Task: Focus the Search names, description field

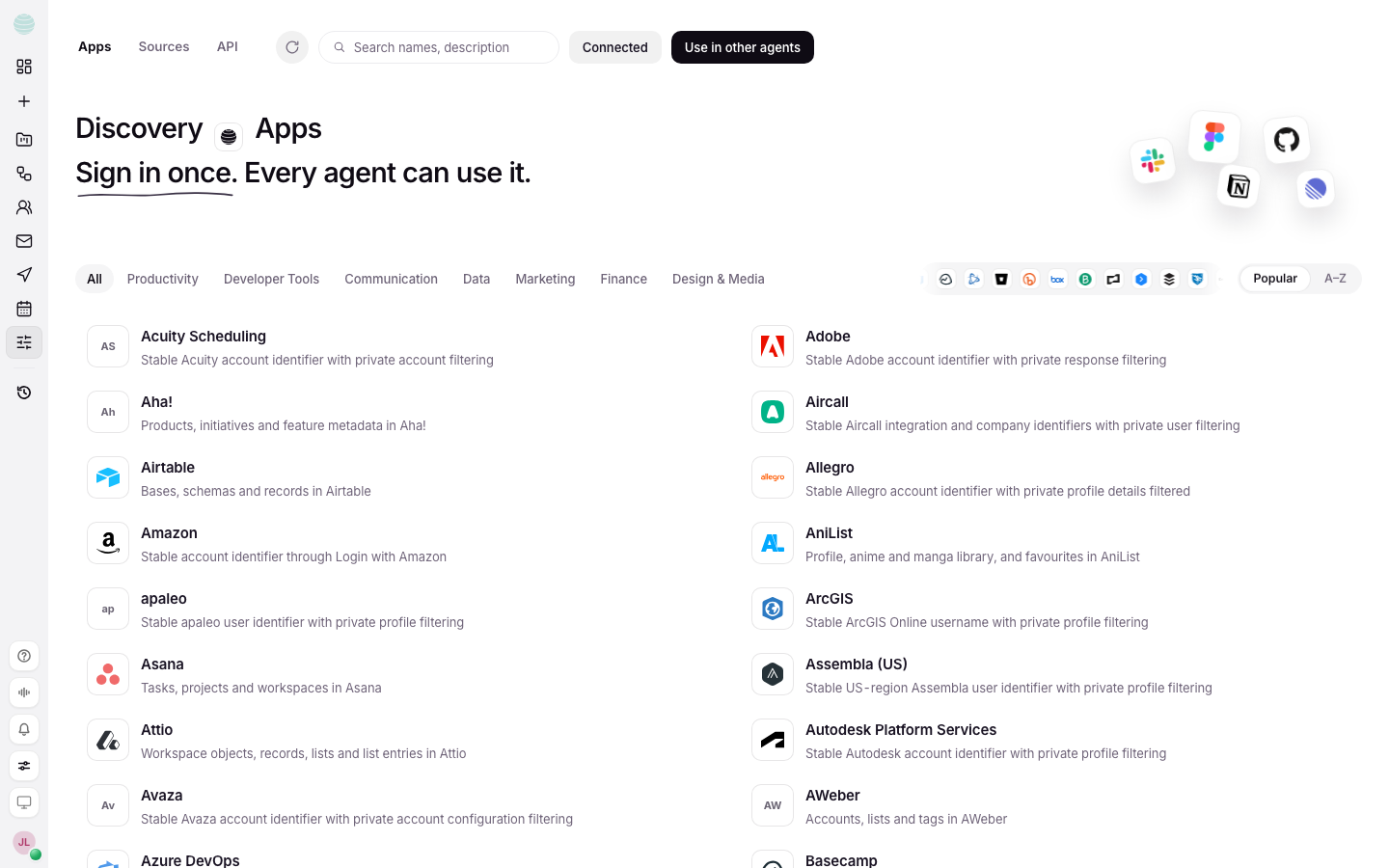Action: pos(439,47)
